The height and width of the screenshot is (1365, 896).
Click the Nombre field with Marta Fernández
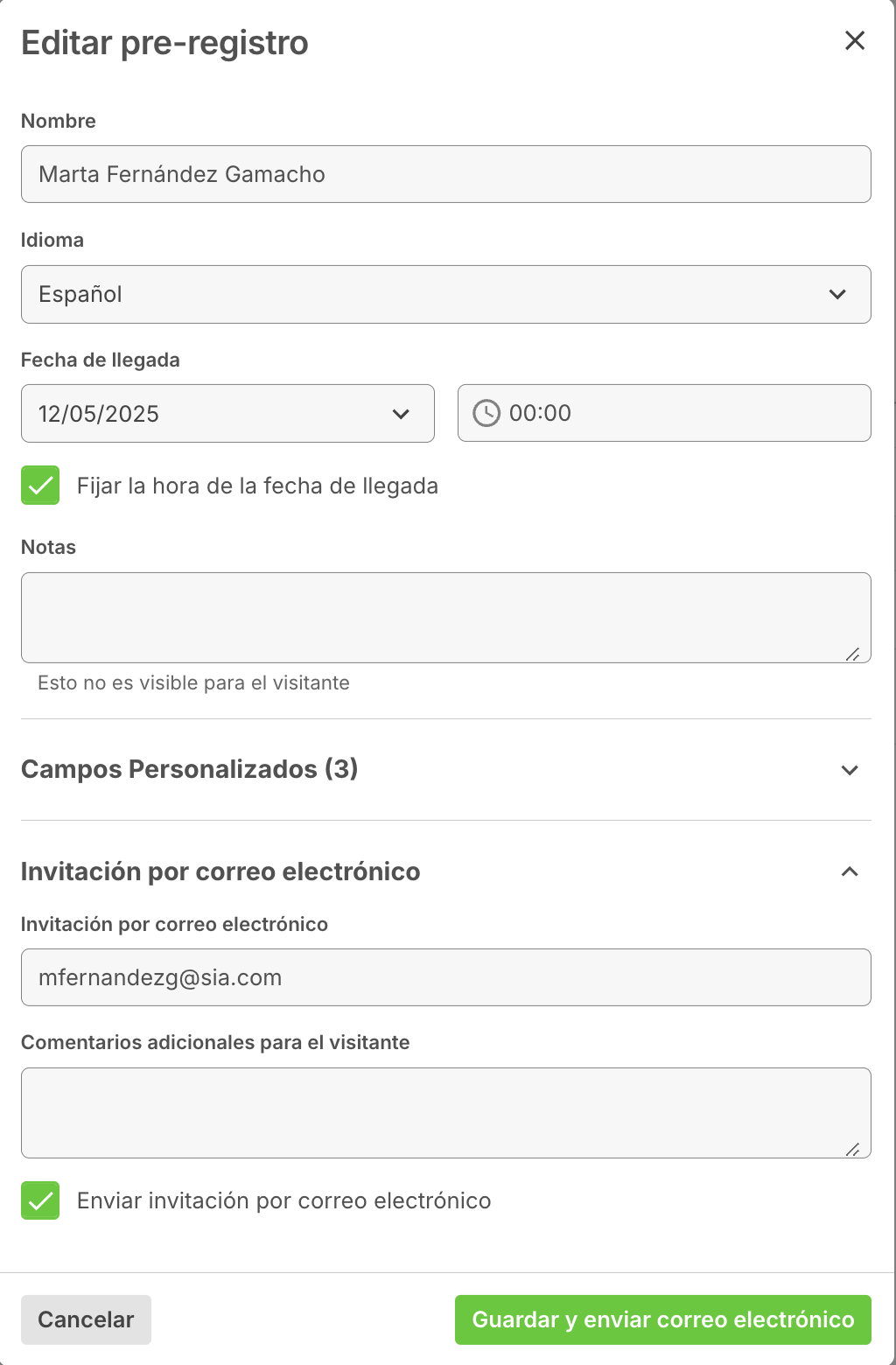(446, 174)
